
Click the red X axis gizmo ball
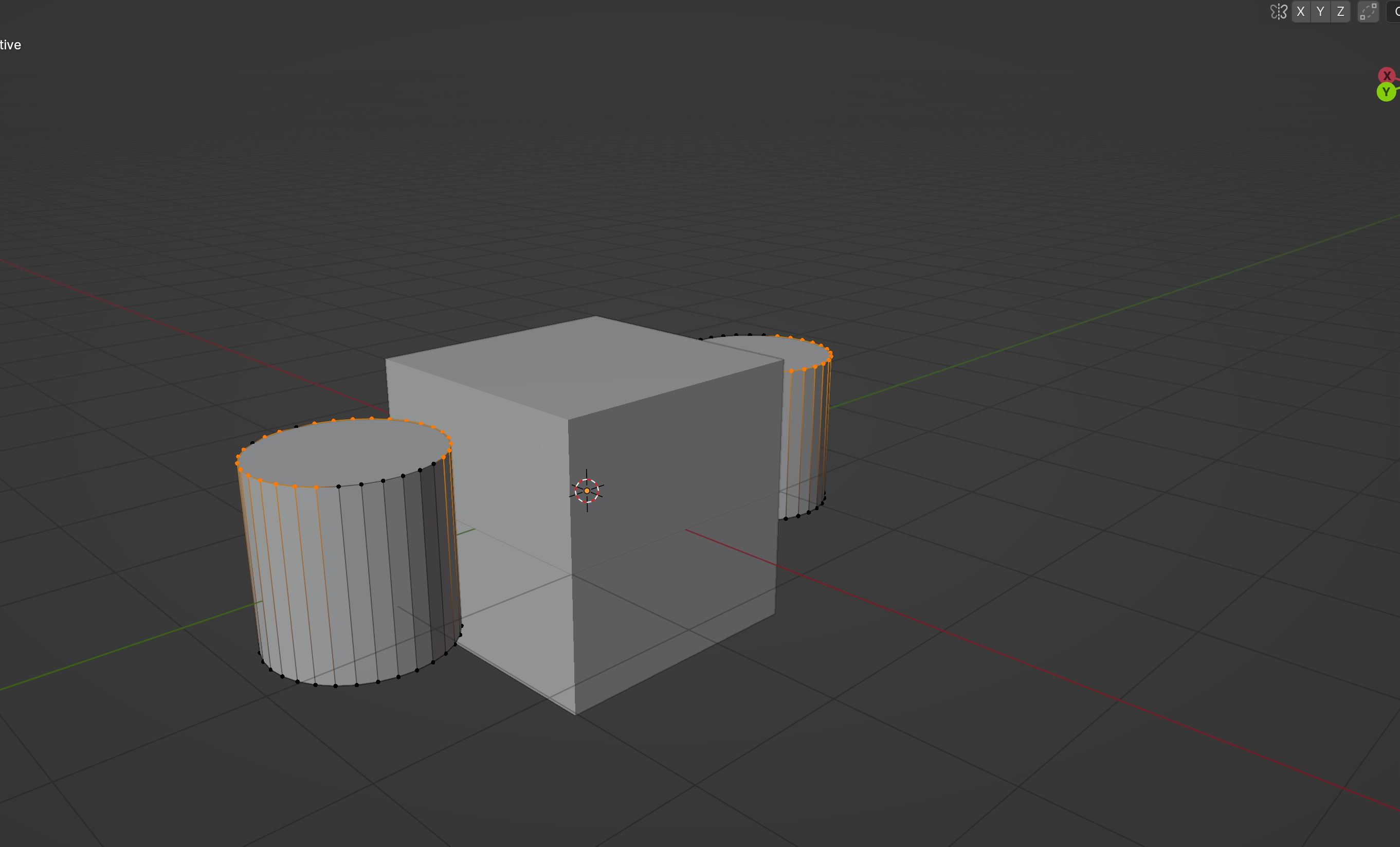[x=1386, y=76]
